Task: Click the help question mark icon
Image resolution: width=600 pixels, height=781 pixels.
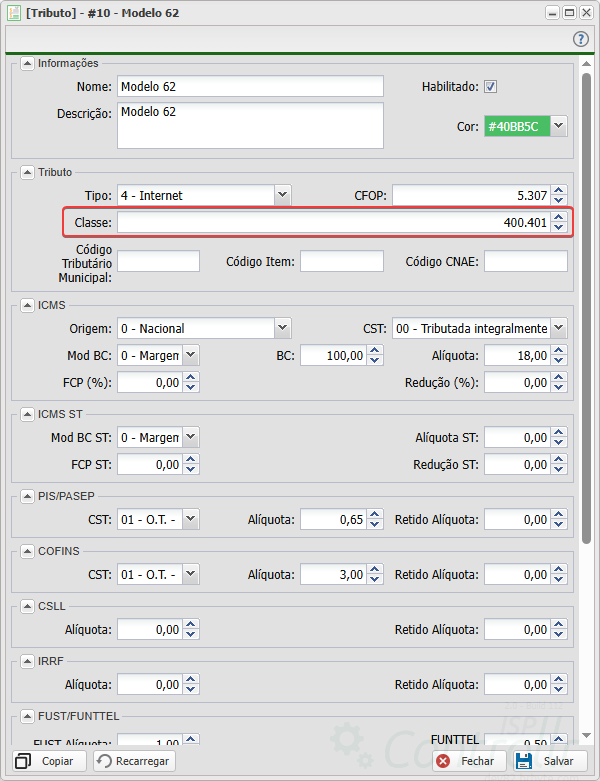Action: pyautogui.click(x=581, y=39)
